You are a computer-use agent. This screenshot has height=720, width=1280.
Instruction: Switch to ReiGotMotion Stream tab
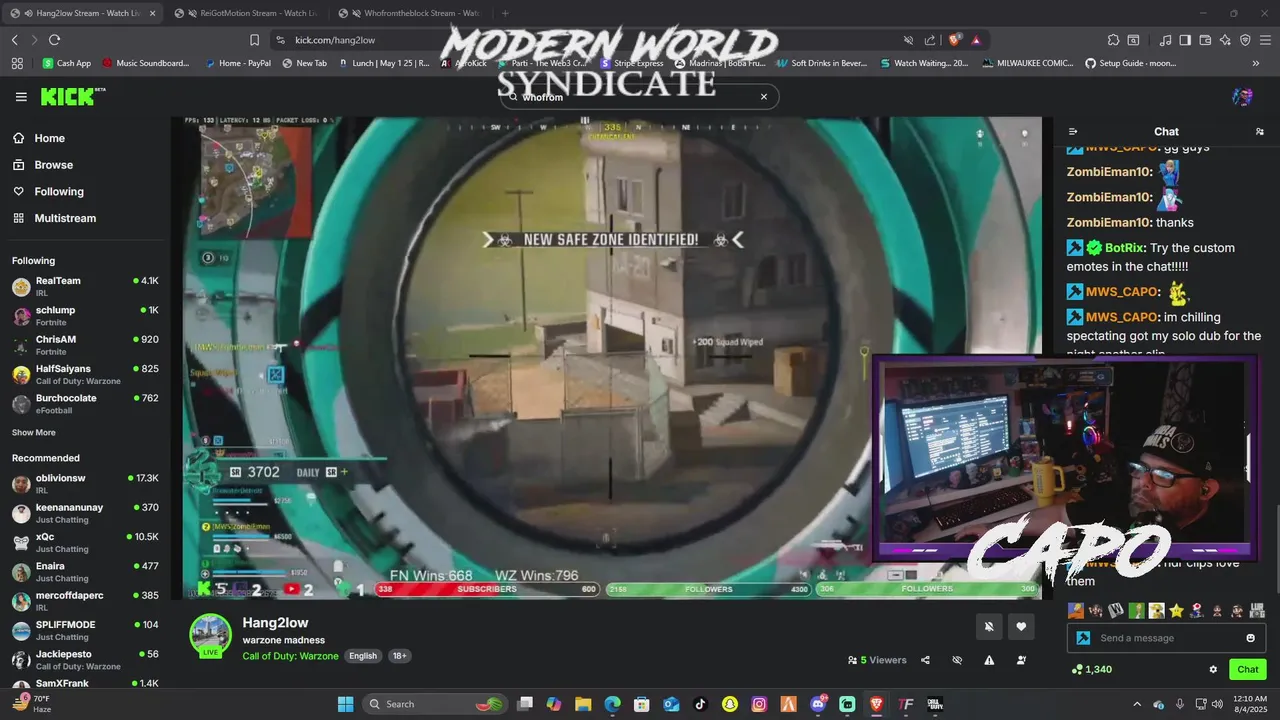coord(246,13)
